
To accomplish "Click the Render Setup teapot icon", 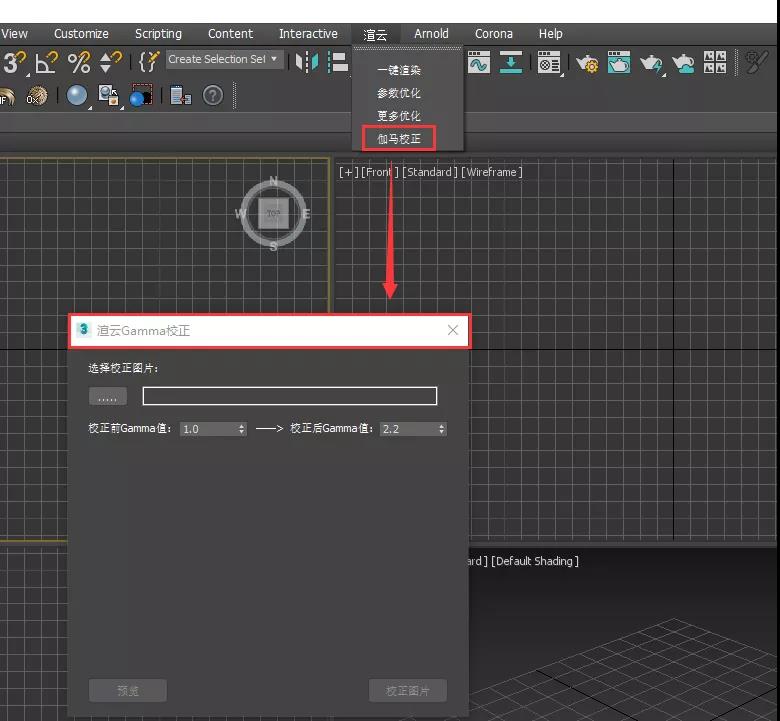I will coord(587,64).
